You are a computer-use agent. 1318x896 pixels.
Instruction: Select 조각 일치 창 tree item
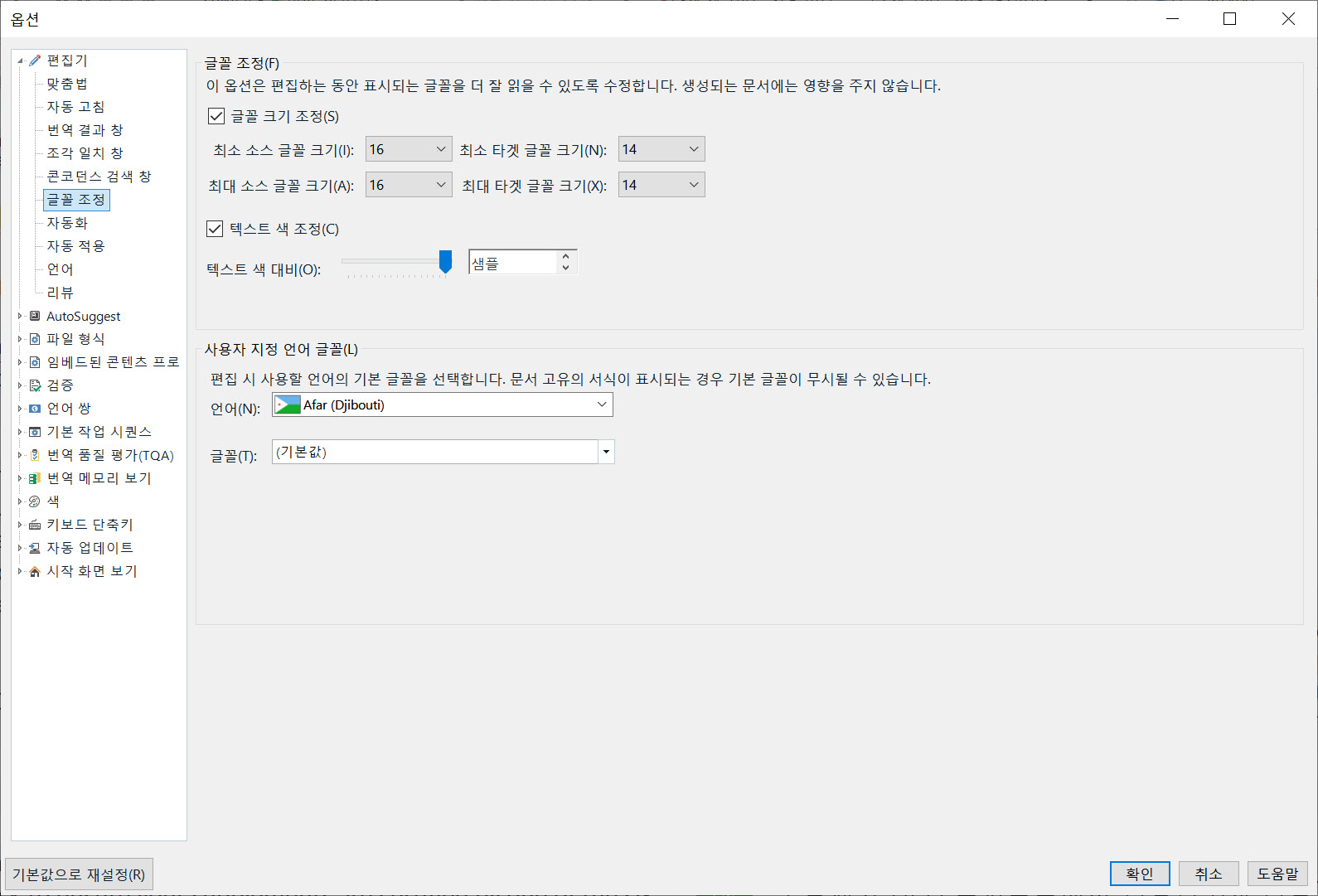point(85,153)
